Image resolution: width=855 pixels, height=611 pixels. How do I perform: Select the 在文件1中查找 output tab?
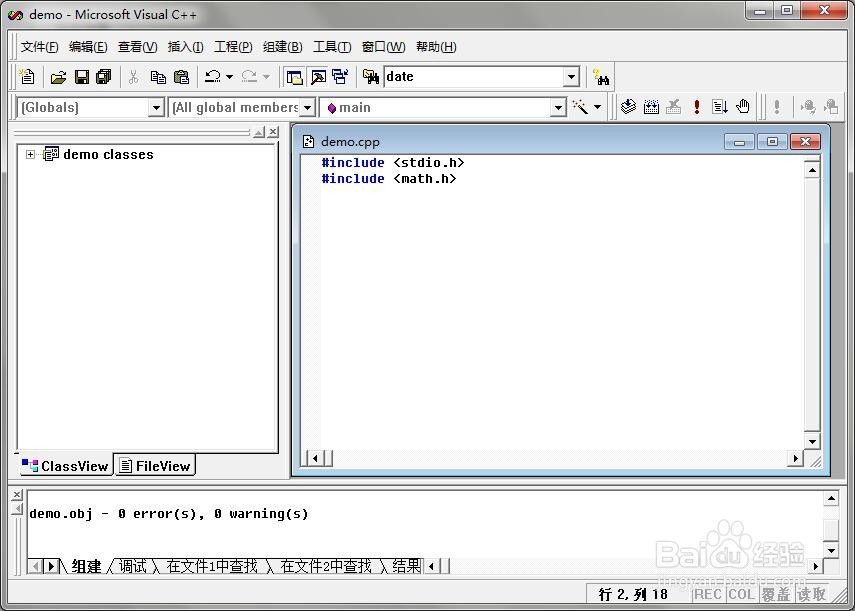click(x=212, y=566)
